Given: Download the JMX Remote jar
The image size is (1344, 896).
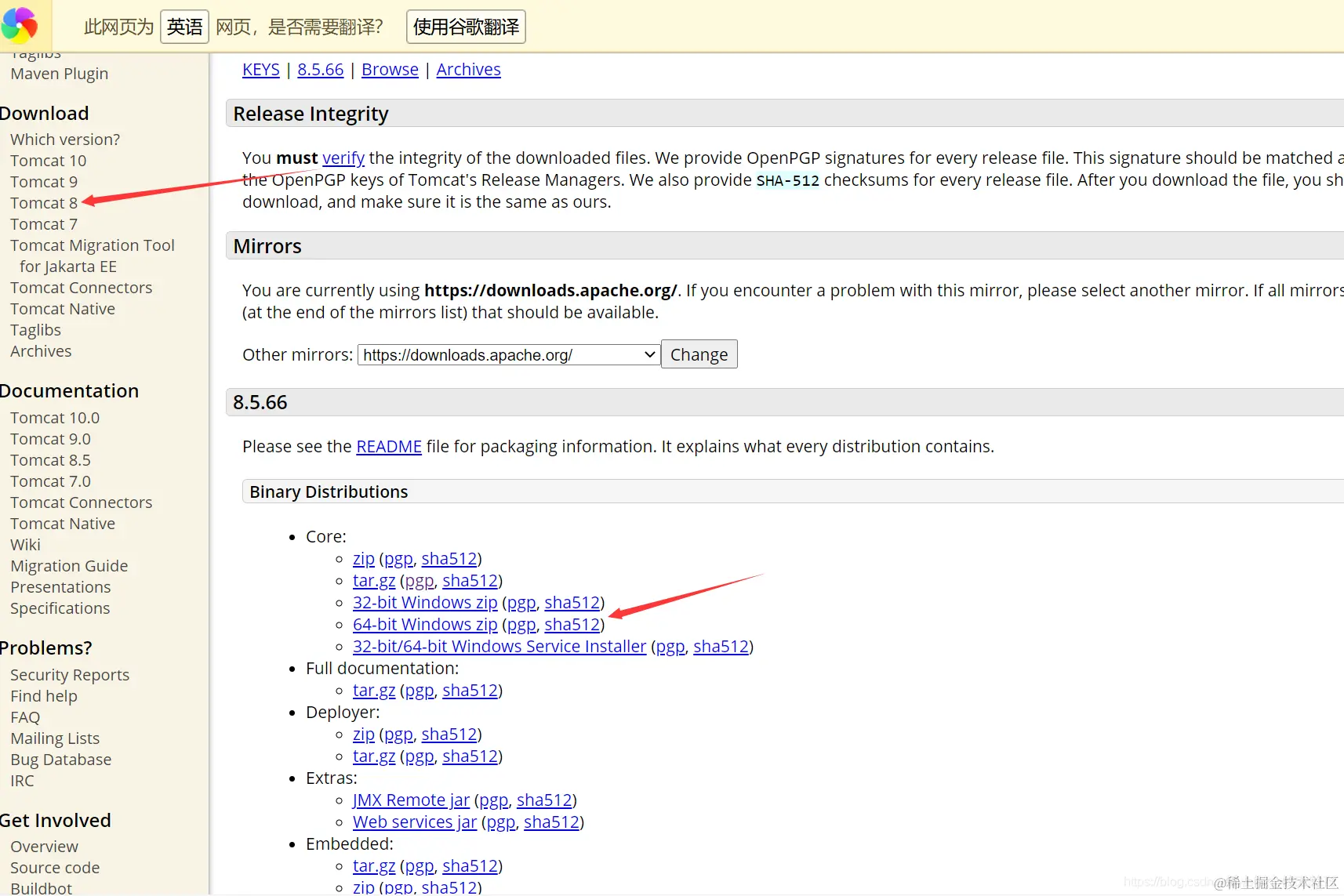Looking at the screenshot, I should pyautogui.click(x=411, y=800).
